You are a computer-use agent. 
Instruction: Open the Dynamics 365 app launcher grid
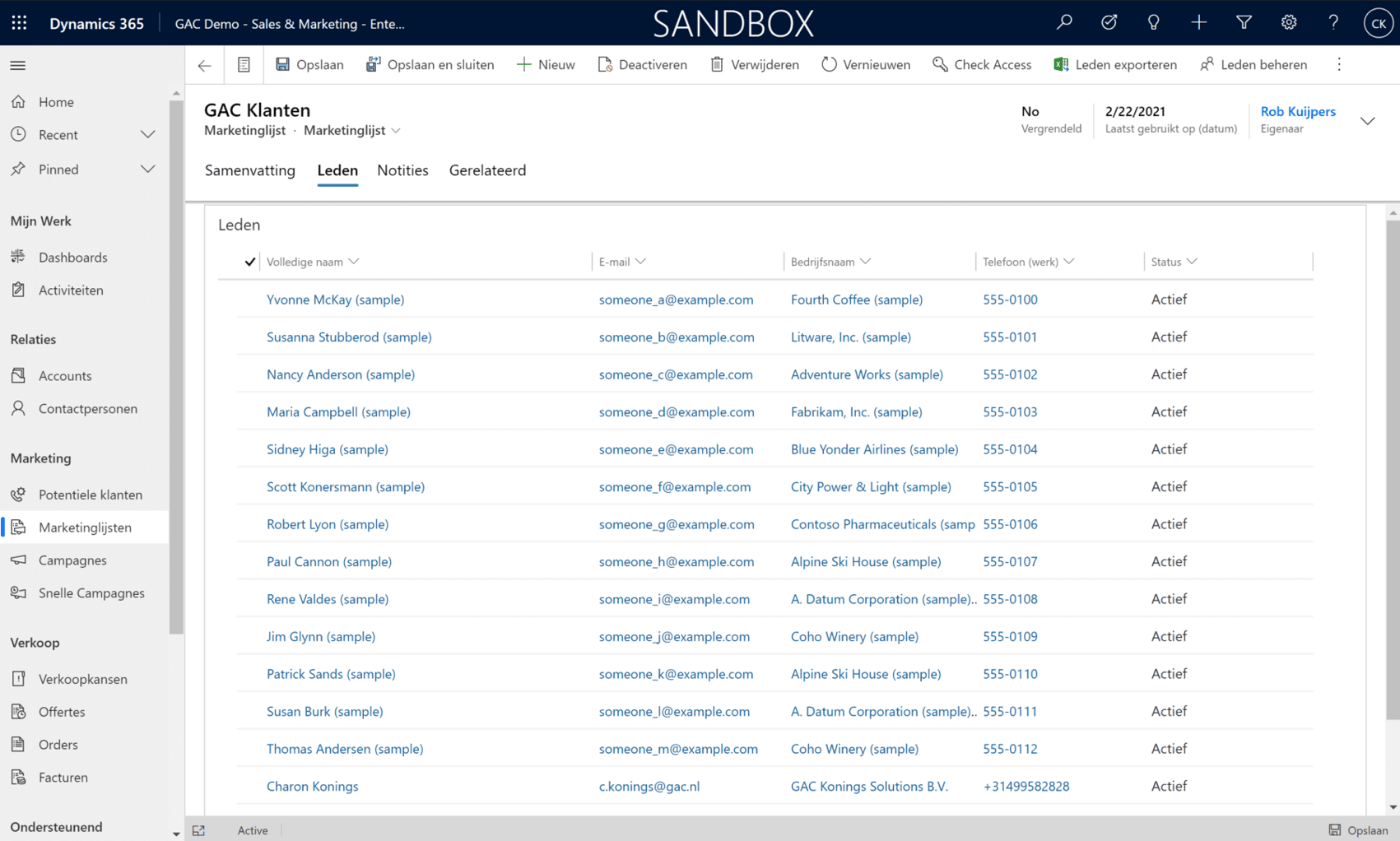coord(19,23)
